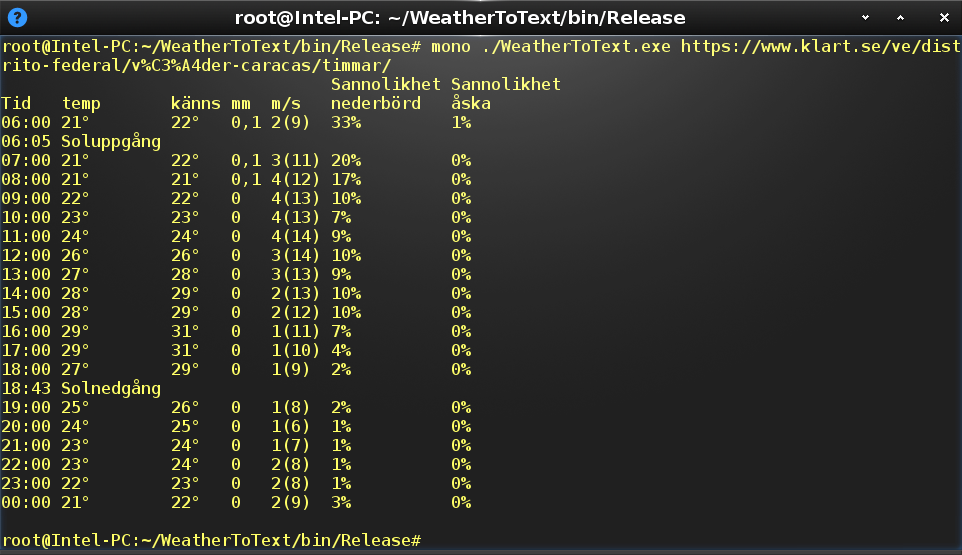
Task: Click the 'mono' command word
Action: pyautogui.click(x=450, y=47)
